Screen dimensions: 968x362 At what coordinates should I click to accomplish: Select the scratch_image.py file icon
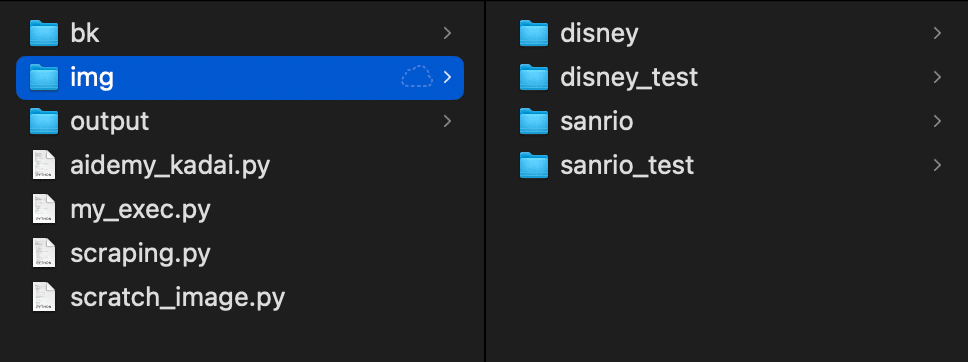(44, 297)
